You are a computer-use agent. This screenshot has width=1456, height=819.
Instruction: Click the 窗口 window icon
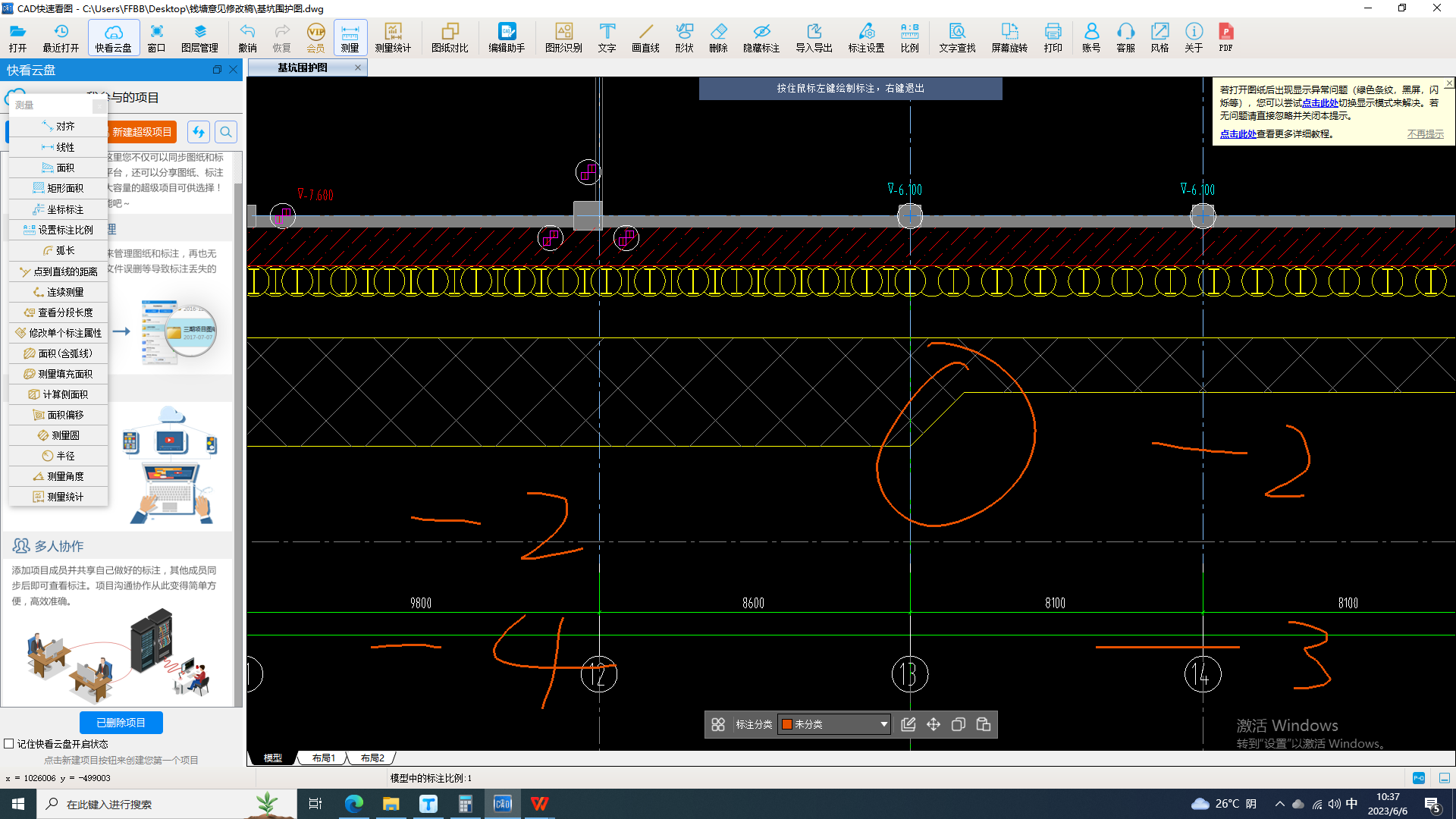[x=156, y=37]
